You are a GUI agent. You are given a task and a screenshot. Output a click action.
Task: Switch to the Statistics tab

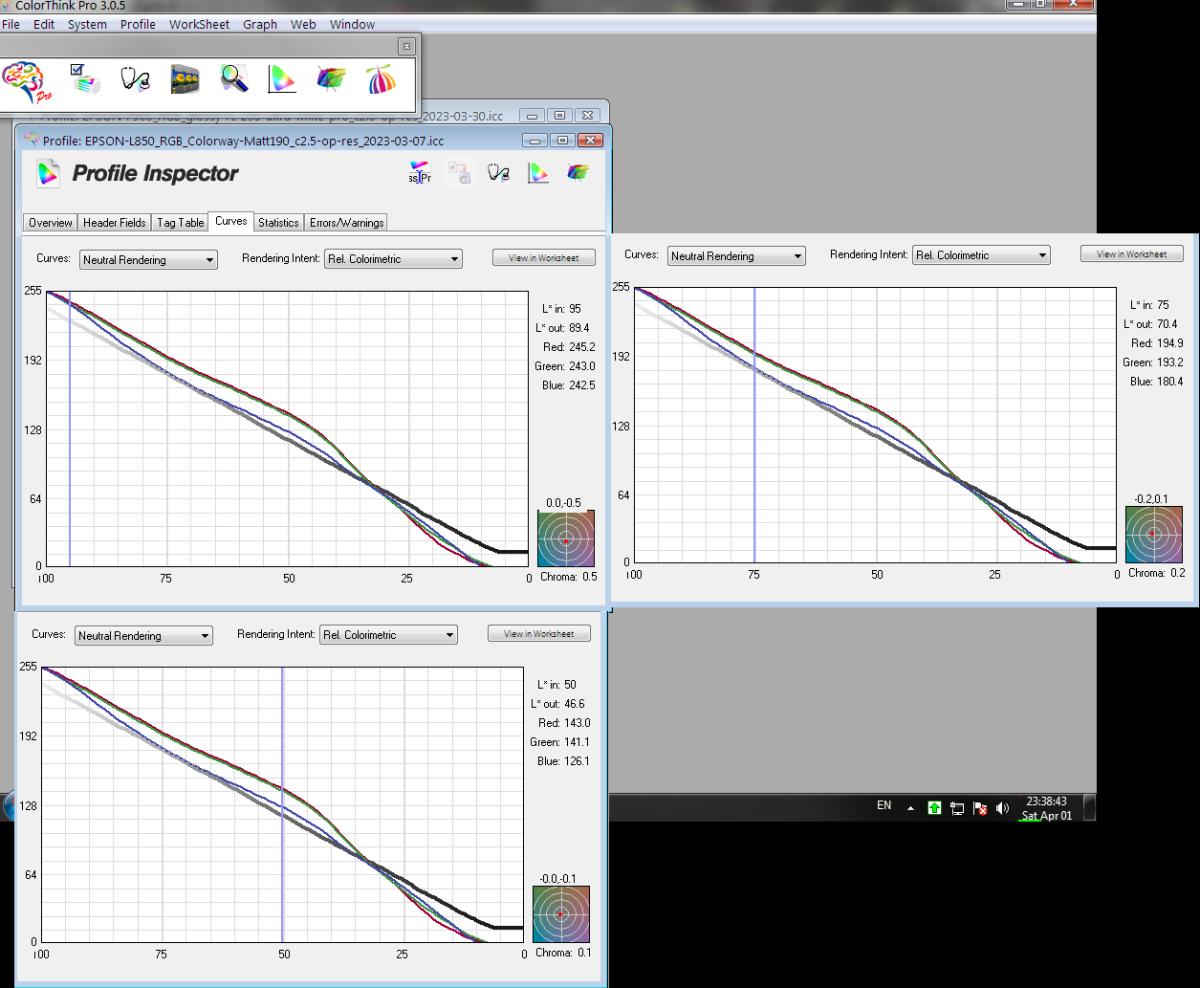[278, 223]
